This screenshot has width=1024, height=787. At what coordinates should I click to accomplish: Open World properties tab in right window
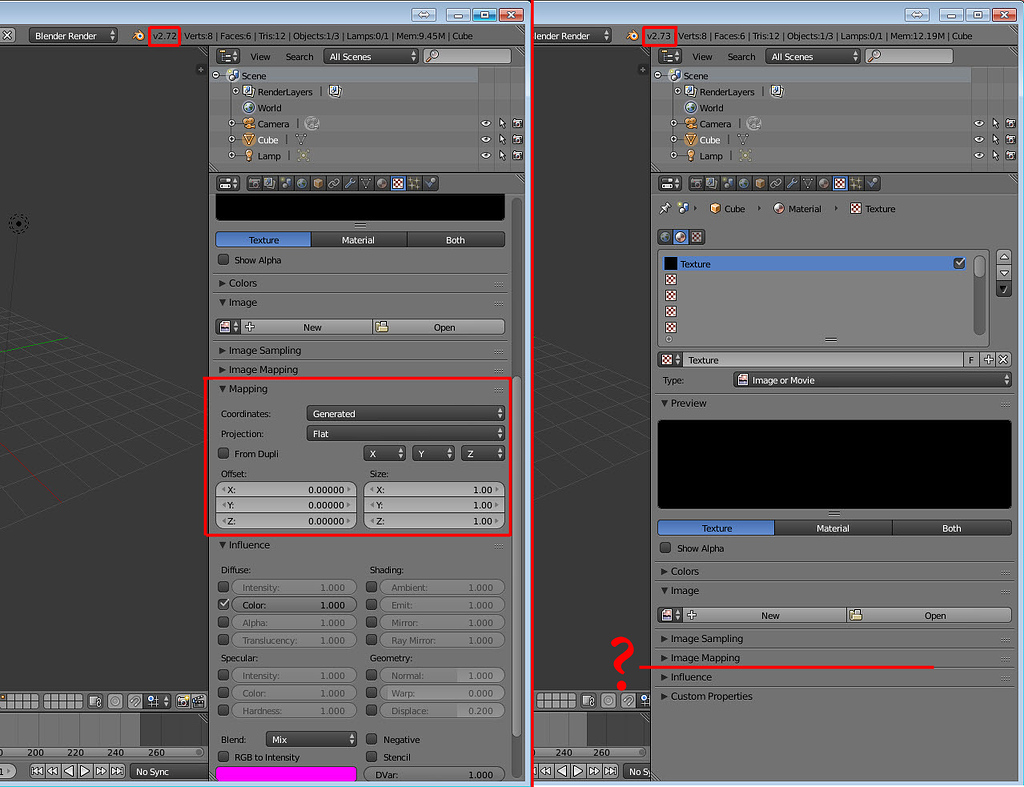tap(744, 184)
